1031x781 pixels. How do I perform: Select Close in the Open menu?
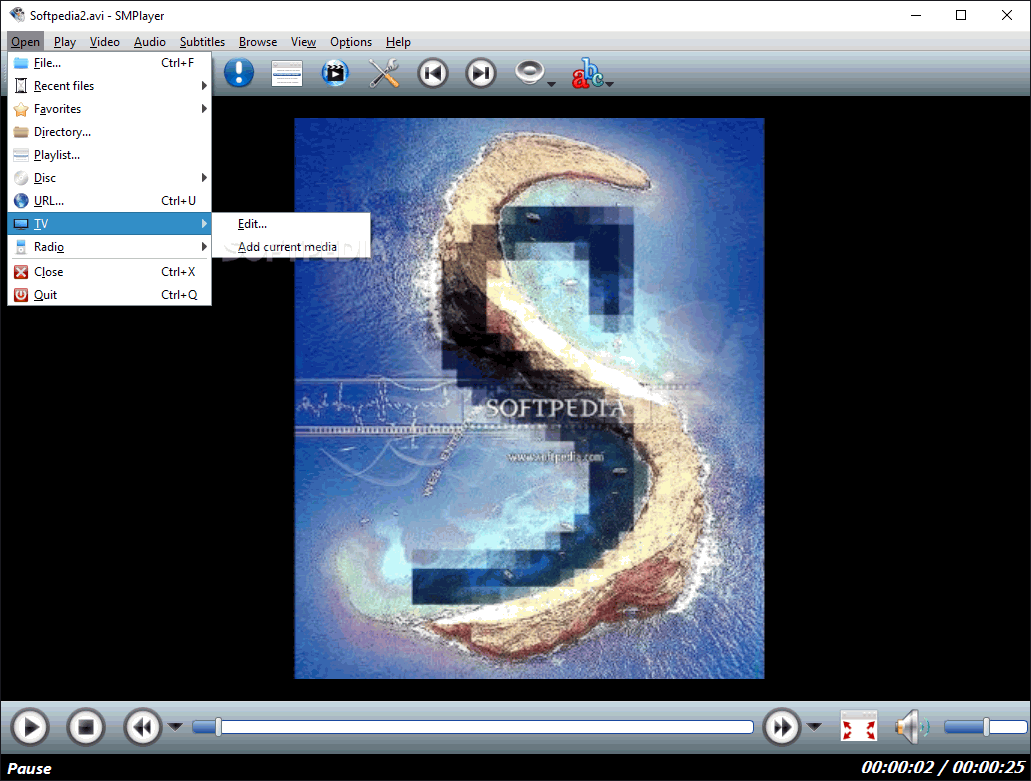109,272
